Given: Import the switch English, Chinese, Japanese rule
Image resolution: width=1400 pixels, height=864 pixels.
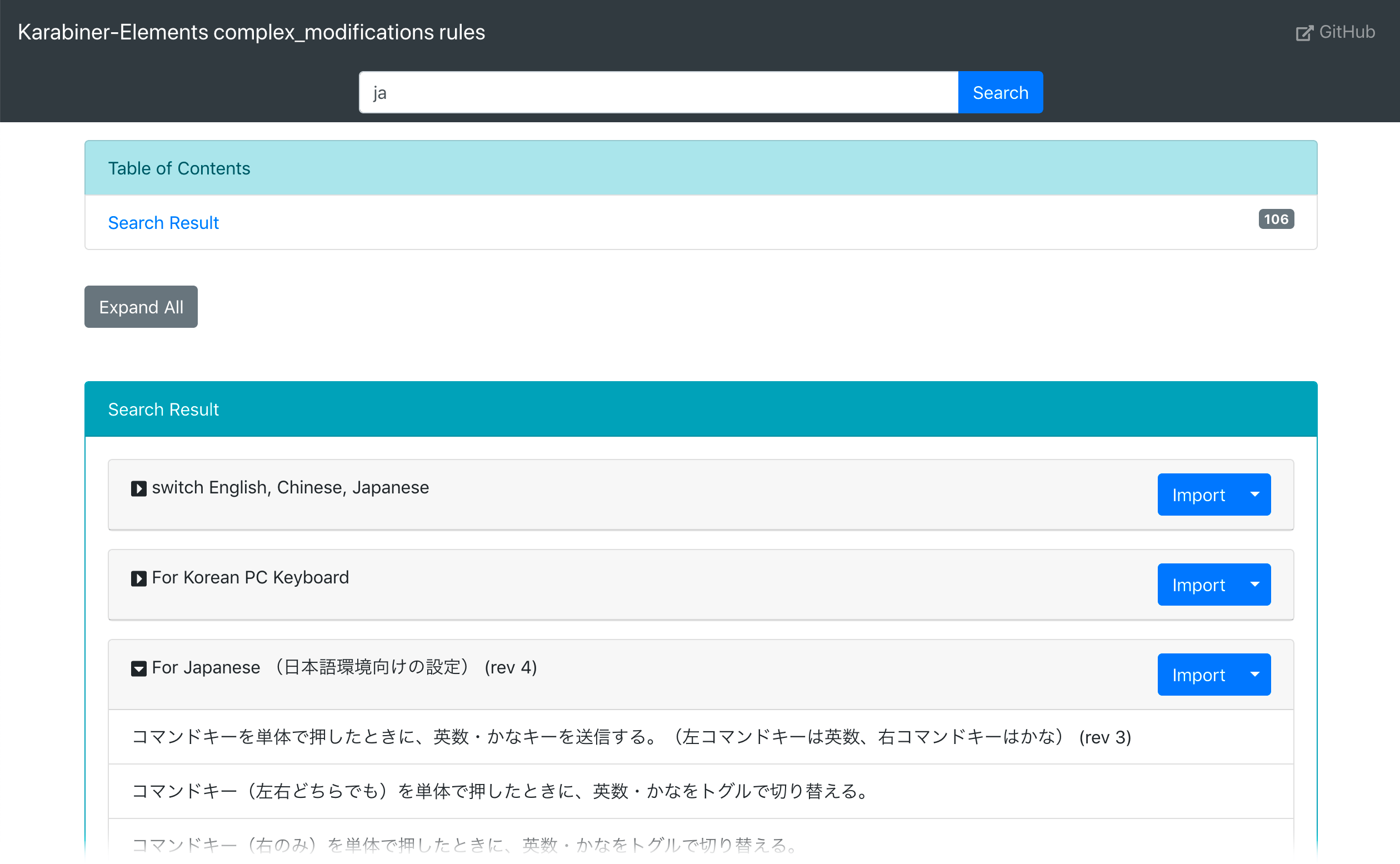Looking at the screenshot, I should (x=1198, y=495).
